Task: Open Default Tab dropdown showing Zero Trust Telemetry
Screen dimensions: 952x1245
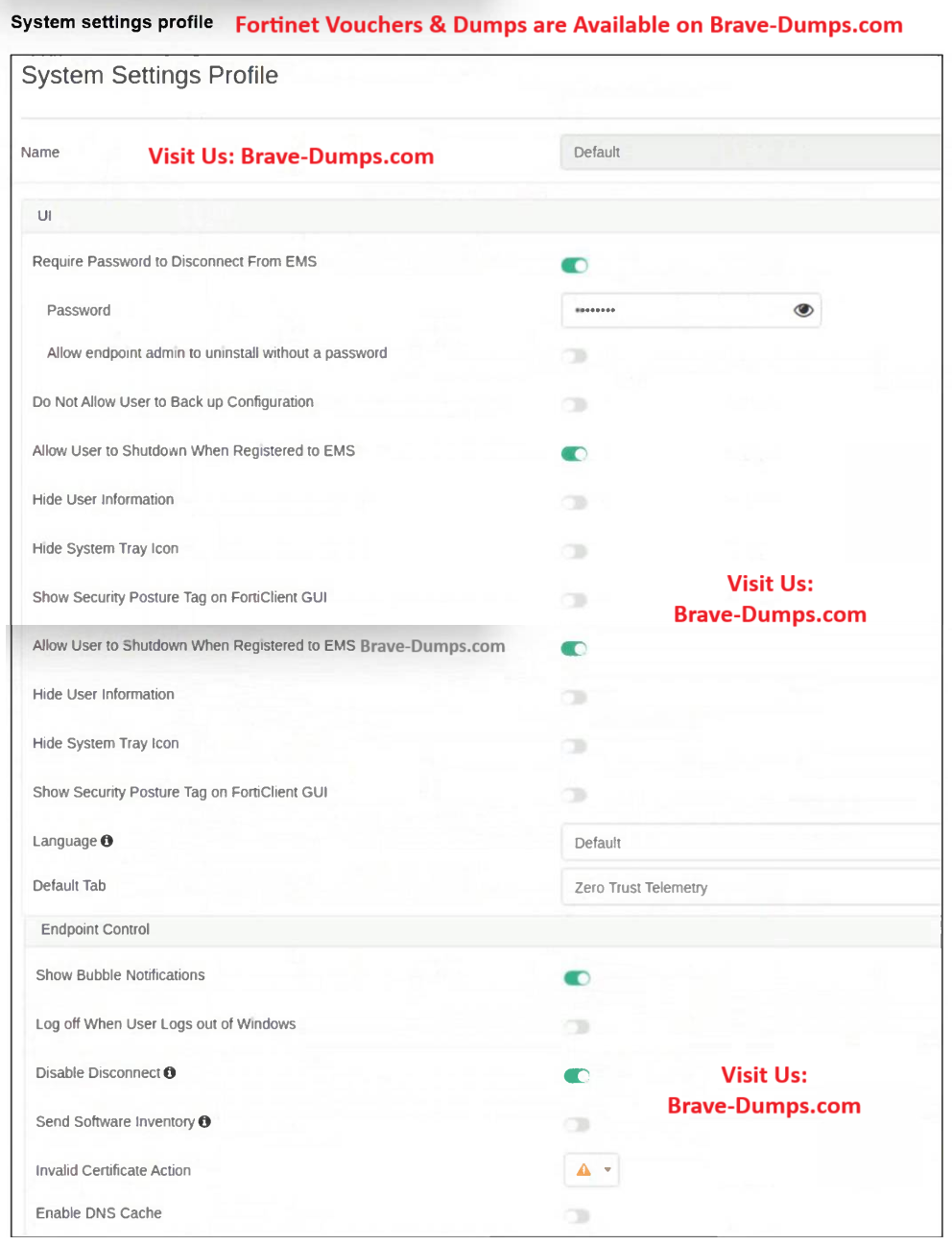Action: click(x=749, y=888)
